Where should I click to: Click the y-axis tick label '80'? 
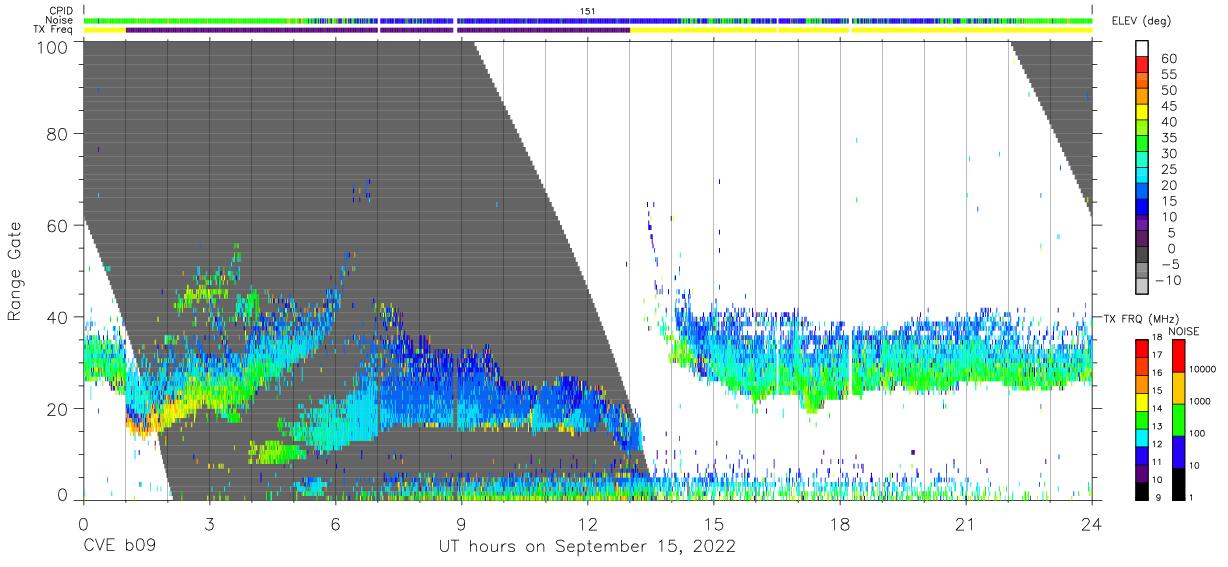click(x=57, y=134)
